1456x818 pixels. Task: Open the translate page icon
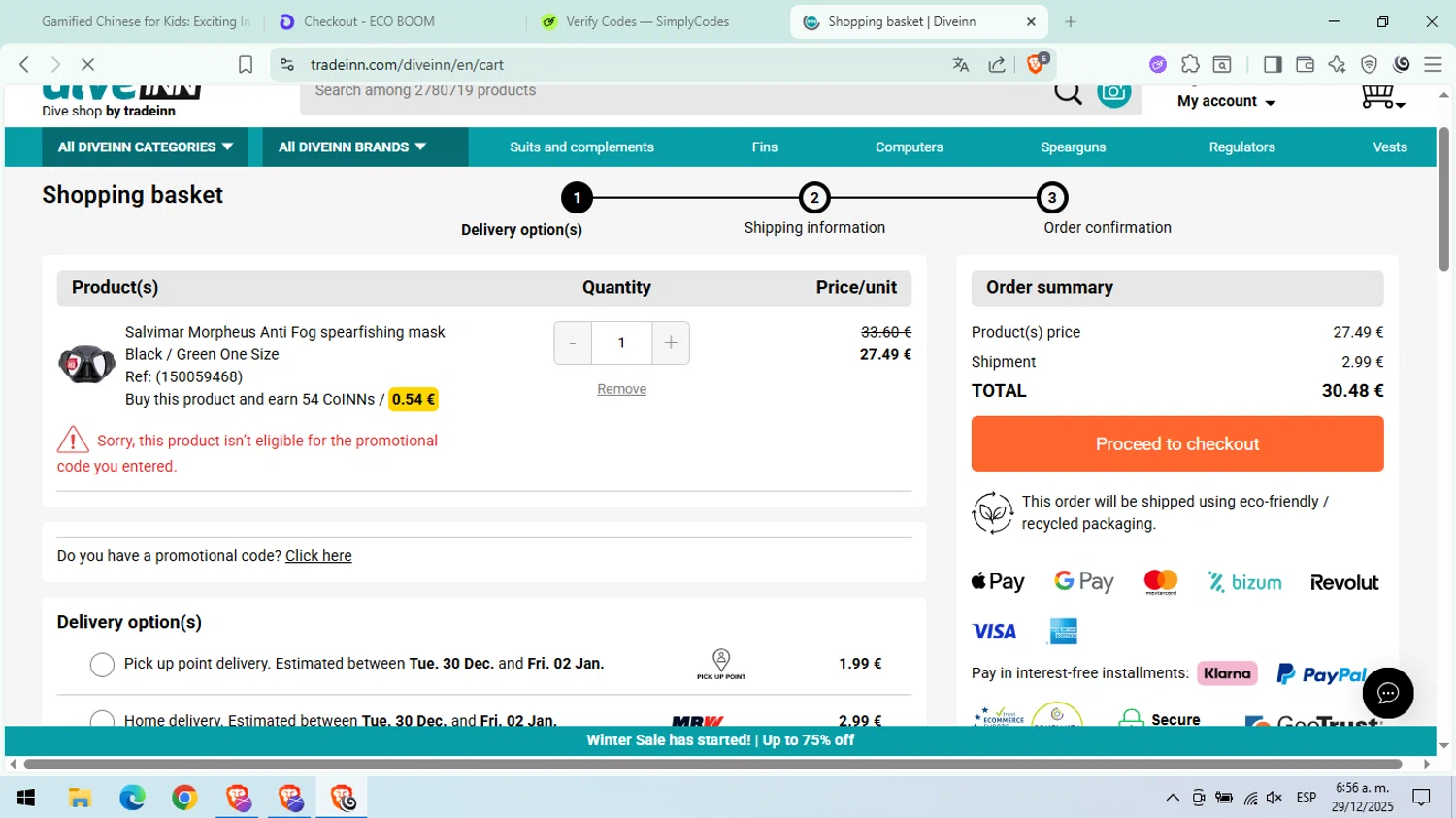pyautogui.click(x=961, y=65)
